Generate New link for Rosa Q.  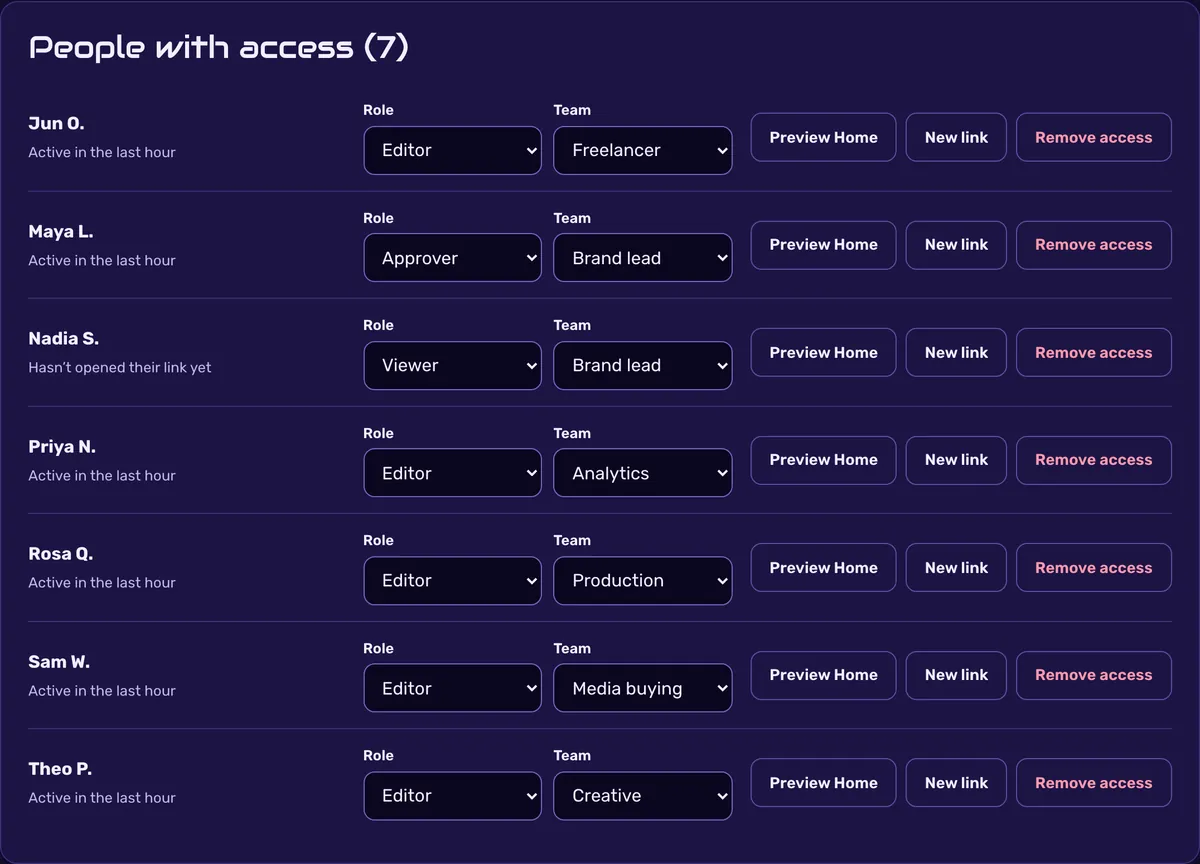[956, 567]
